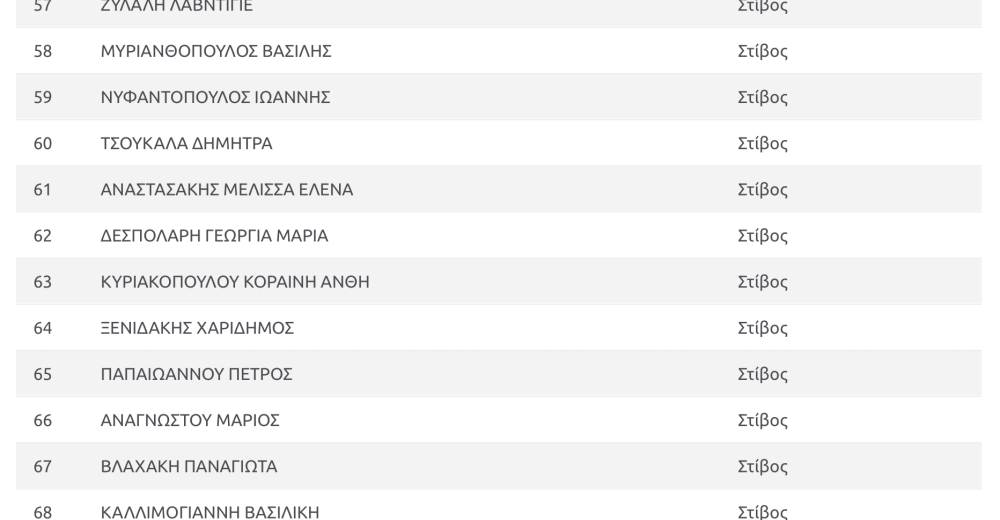Viewport: 1000px width, 520px height.
Task: Click the name ΝΥΦΑΝΤΟΠΟΥΛΟΣ ΙΩΑΝΝΗΣ
Action: 216,97
